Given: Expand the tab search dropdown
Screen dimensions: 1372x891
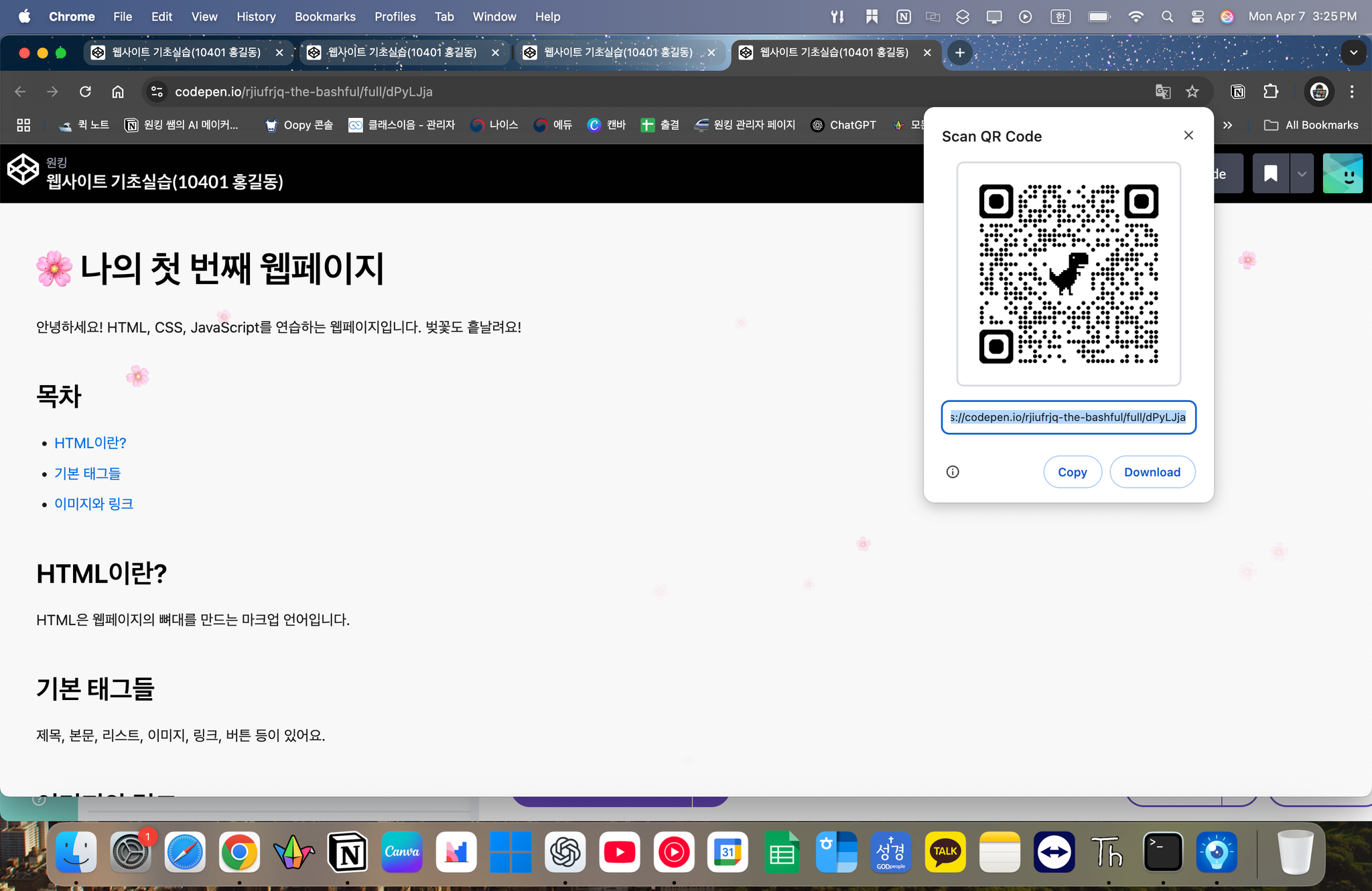Looking at the screenshot, I should (x=1353, y=52).
